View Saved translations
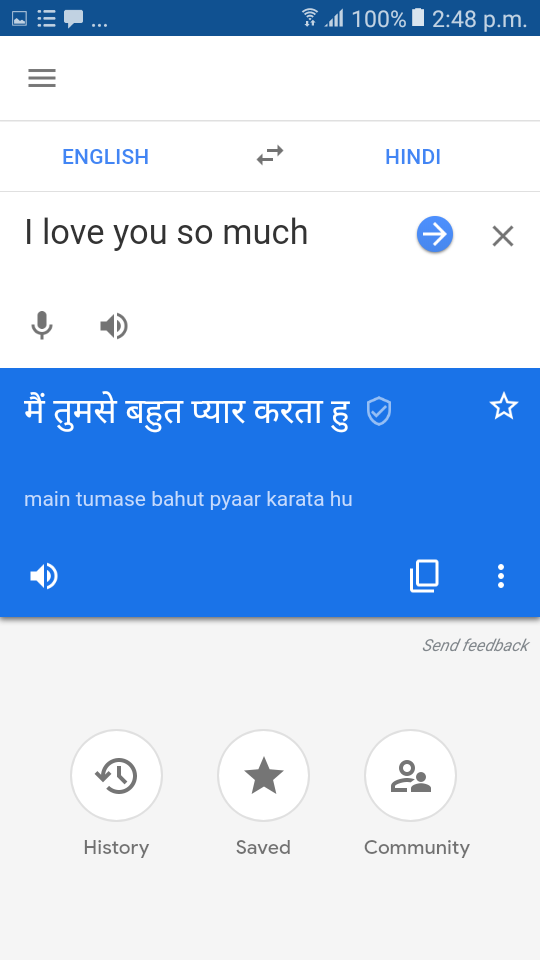540x960 pixels. click(x=263, y=795)
